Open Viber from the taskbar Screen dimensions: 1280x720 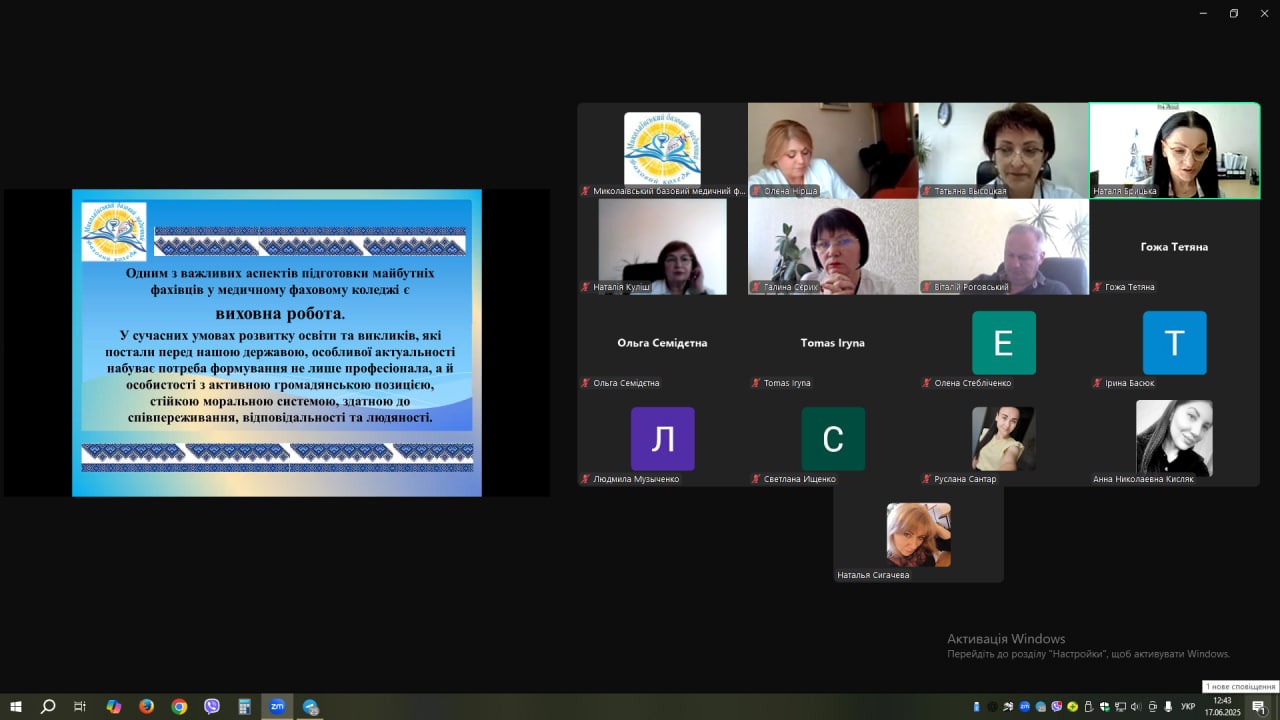tap(212, 707)
